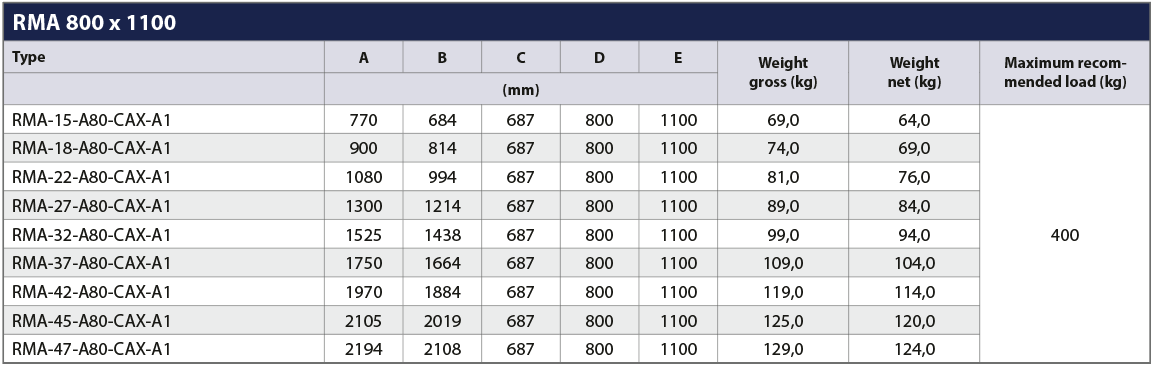
Task: Click gross weight 109,0
Action: click(x=783, y=263)
